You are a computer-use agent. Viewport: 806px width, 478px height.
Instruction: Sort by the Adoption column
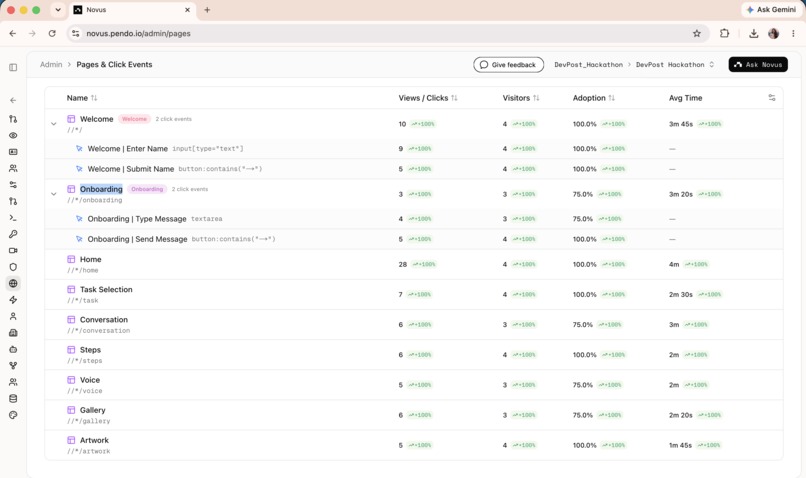[x=594, y=98]
